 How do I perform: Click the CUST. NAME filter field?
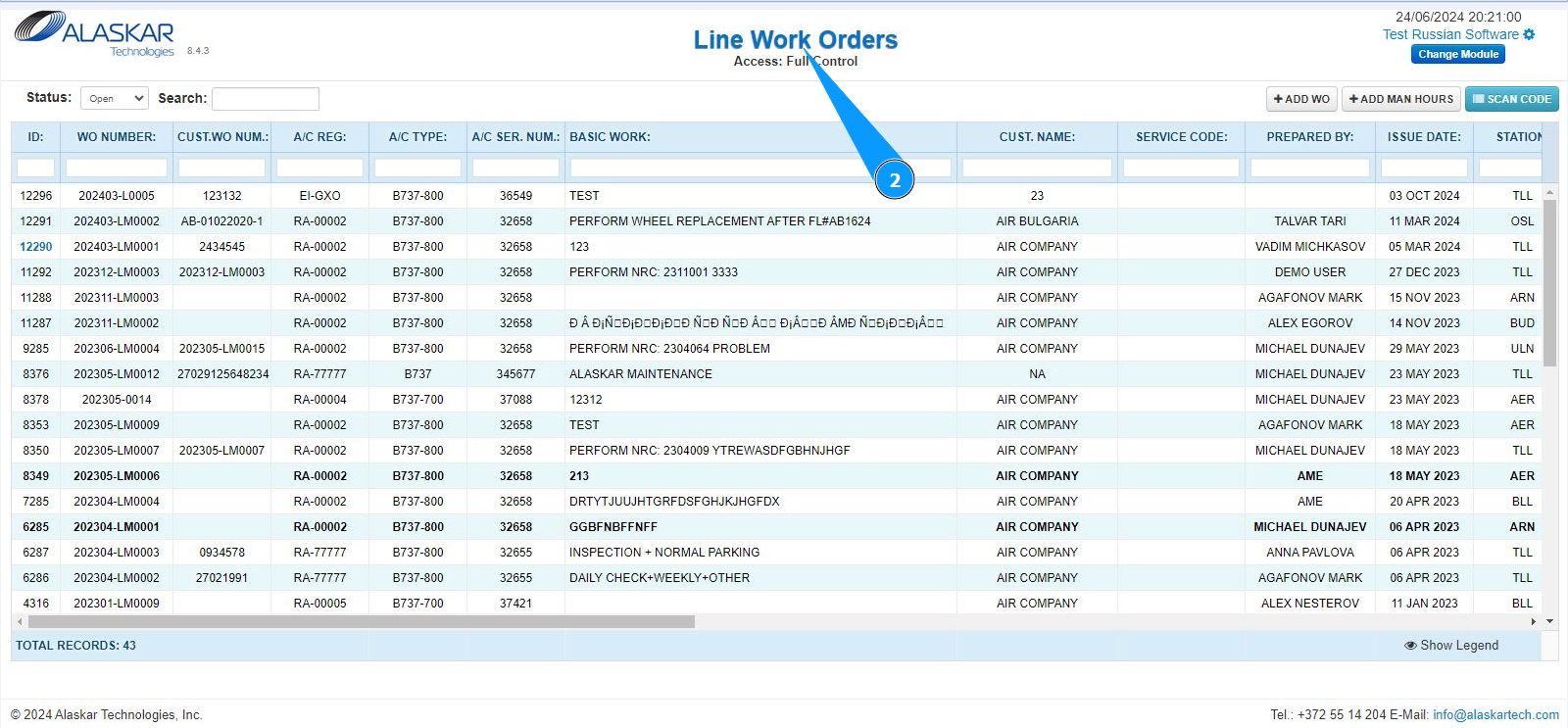point(1037,168)
